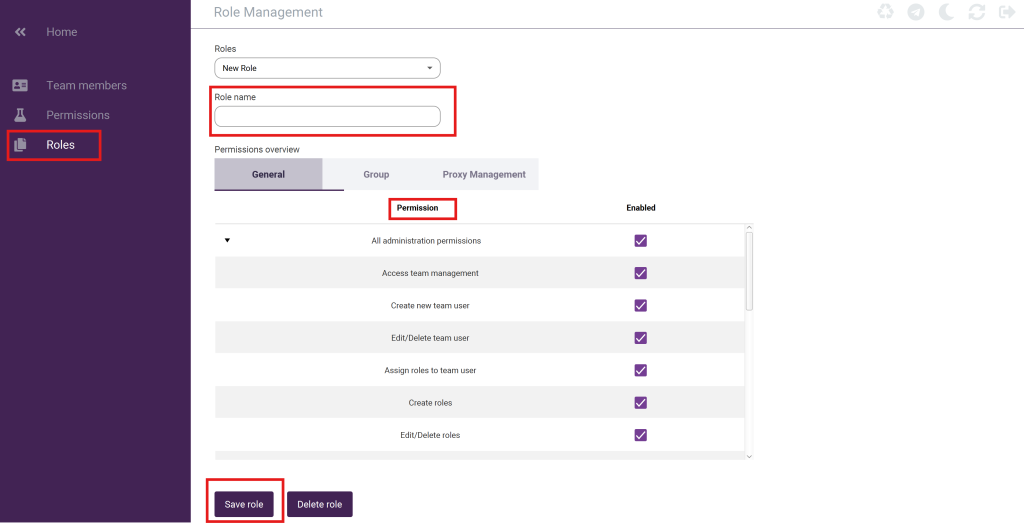Click the logout exit icon
This screenshot has height=523, width=1024.
tap(1007, 12)
